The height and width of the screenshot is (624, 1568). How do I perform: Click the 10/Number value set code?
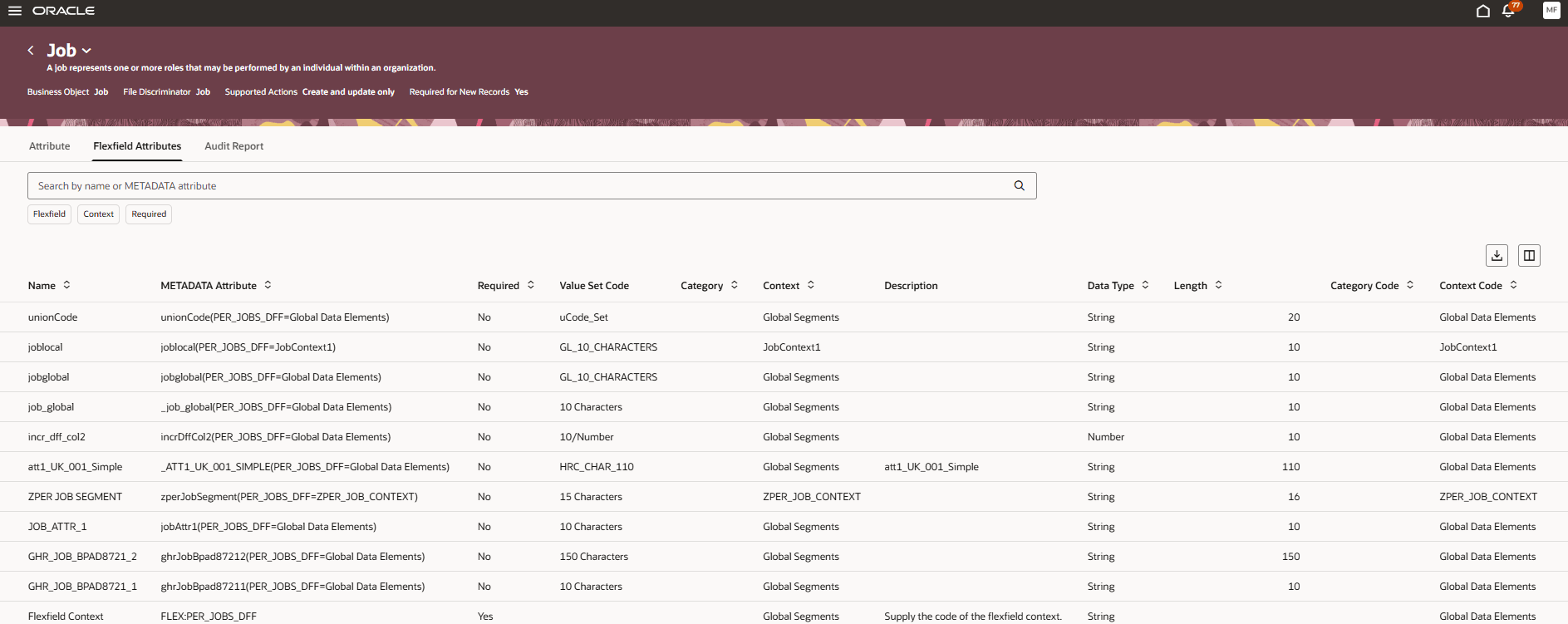[x=587, y=437]
